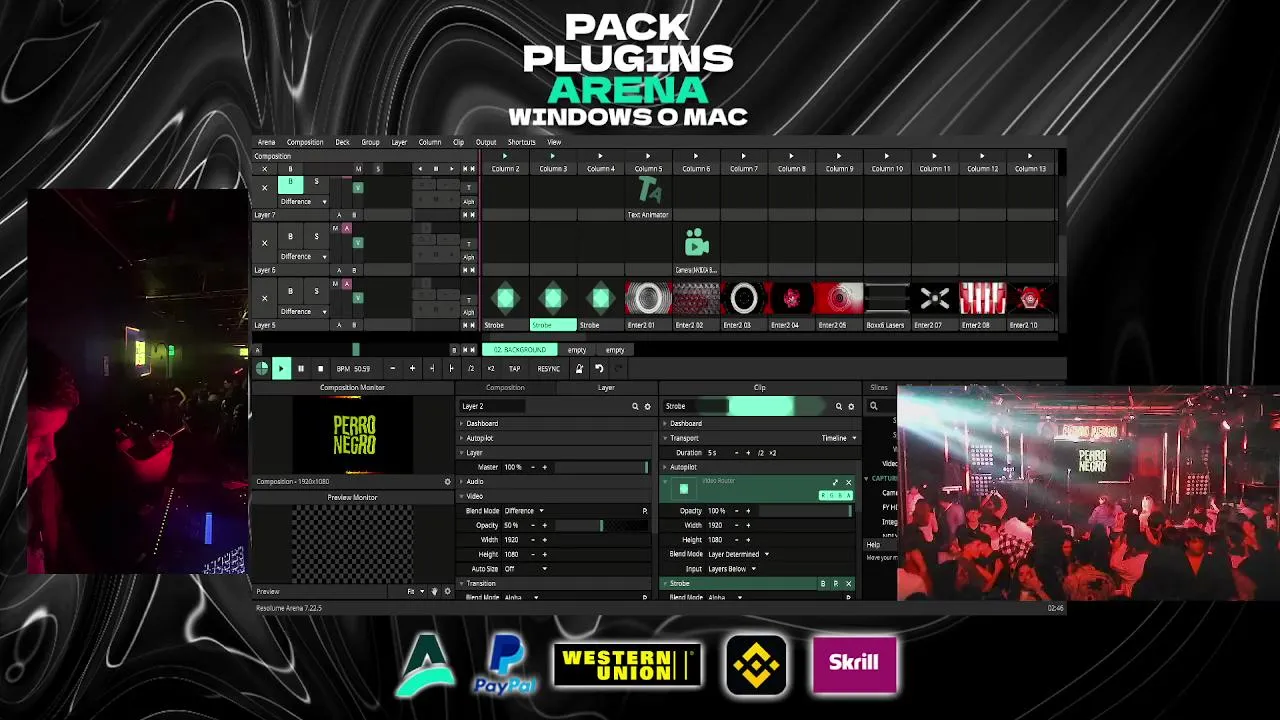Start composition playback in transport bar
Viewport: 1280px width, 720px height.
point(281,368)
